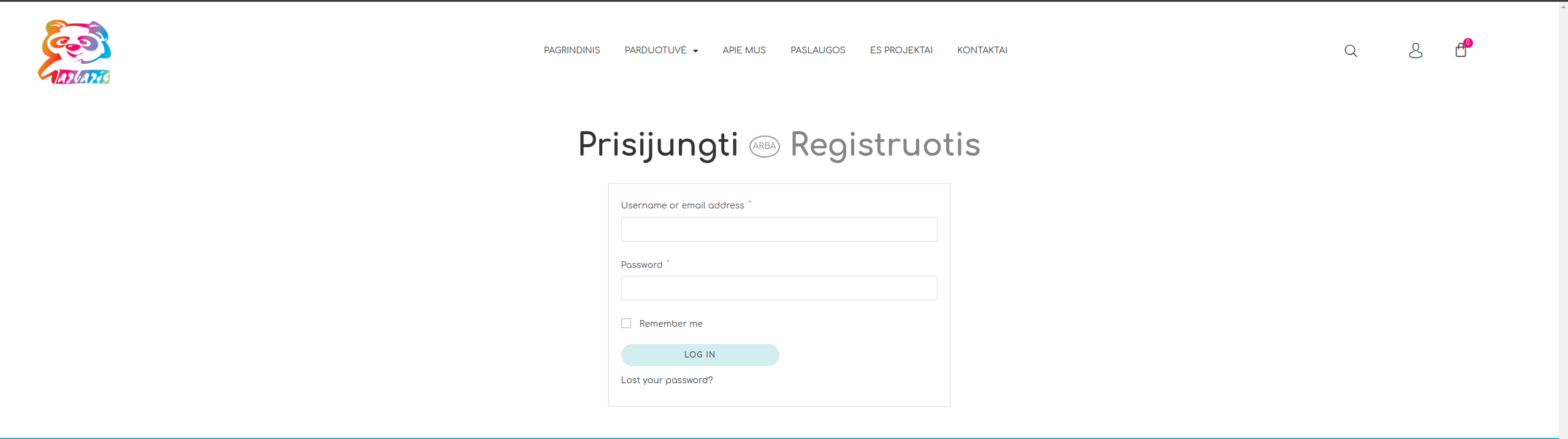Focus the Password input field
This screenshot has height=439, width=1568.
[779, 288]
